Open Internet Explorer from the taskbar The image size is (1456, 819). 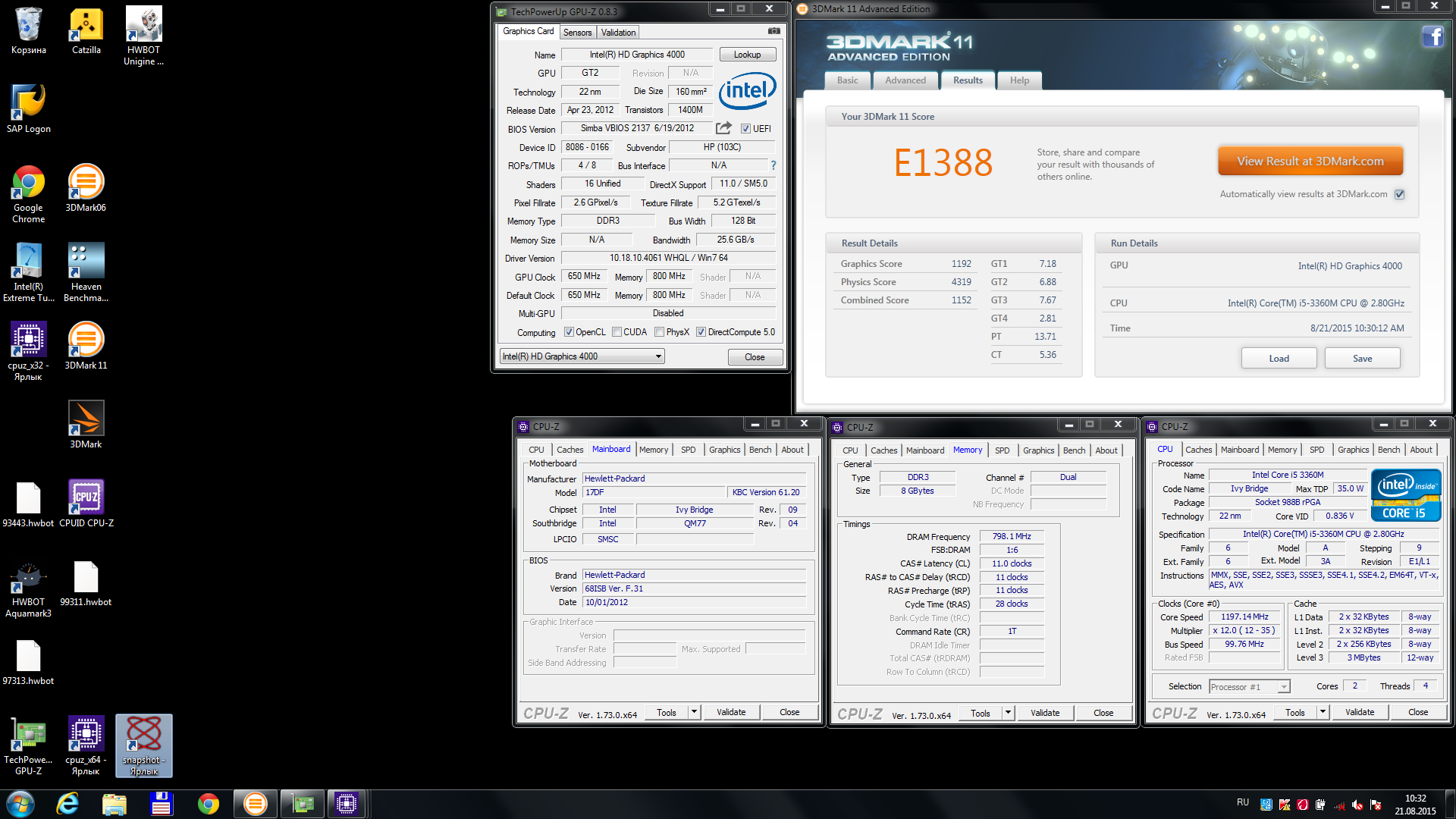[67, 804]
